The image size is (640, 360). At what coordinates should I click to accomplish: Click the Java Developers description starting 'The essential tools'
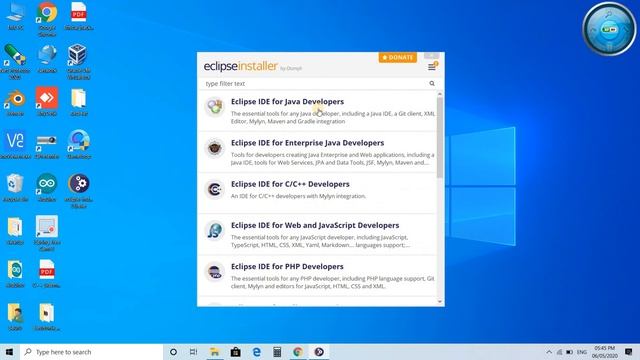coord(333,118)
